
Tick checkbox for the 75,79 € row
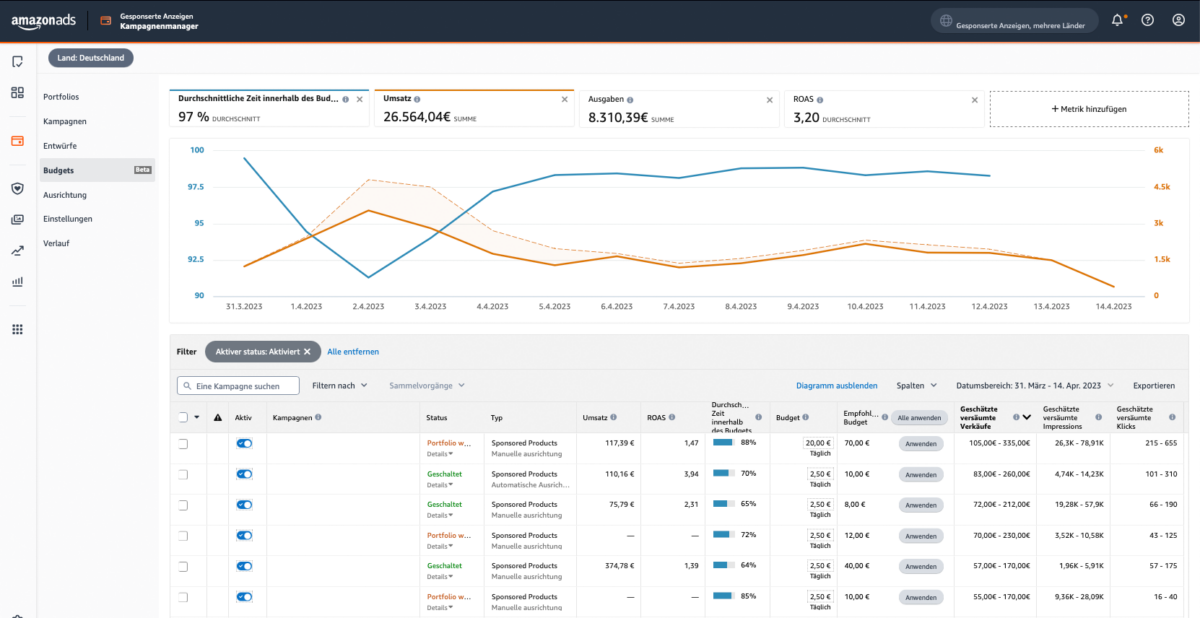coord(182,505)
